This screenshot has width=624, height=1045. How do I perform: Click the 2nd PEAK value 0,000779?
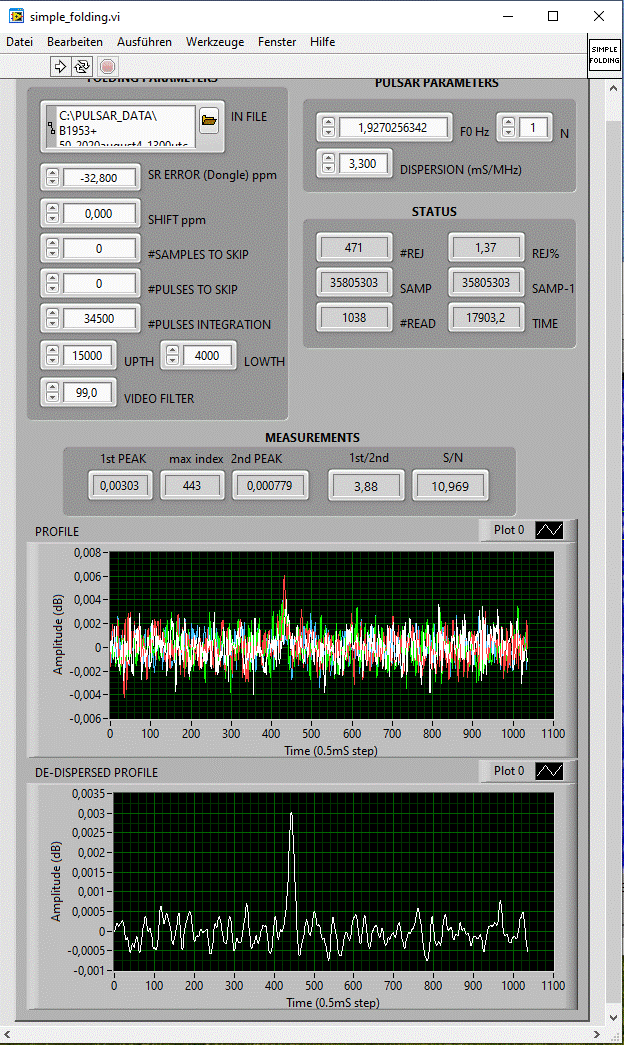click(270, 486)
